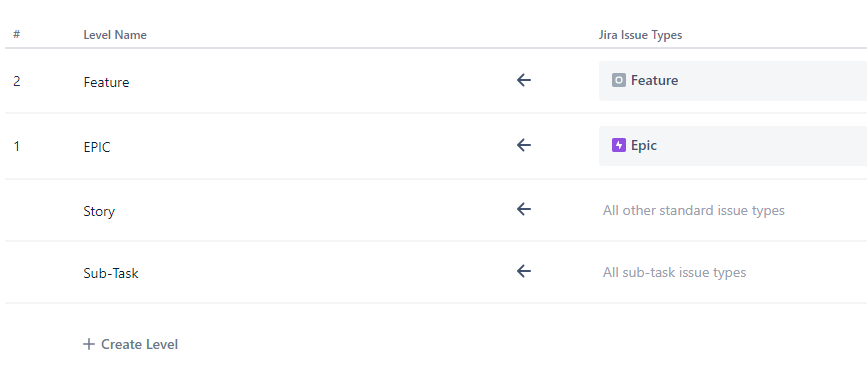867x376 pixels.
Task: Click 'All other standard issue types' text
Action: click(x=693, y=211)
